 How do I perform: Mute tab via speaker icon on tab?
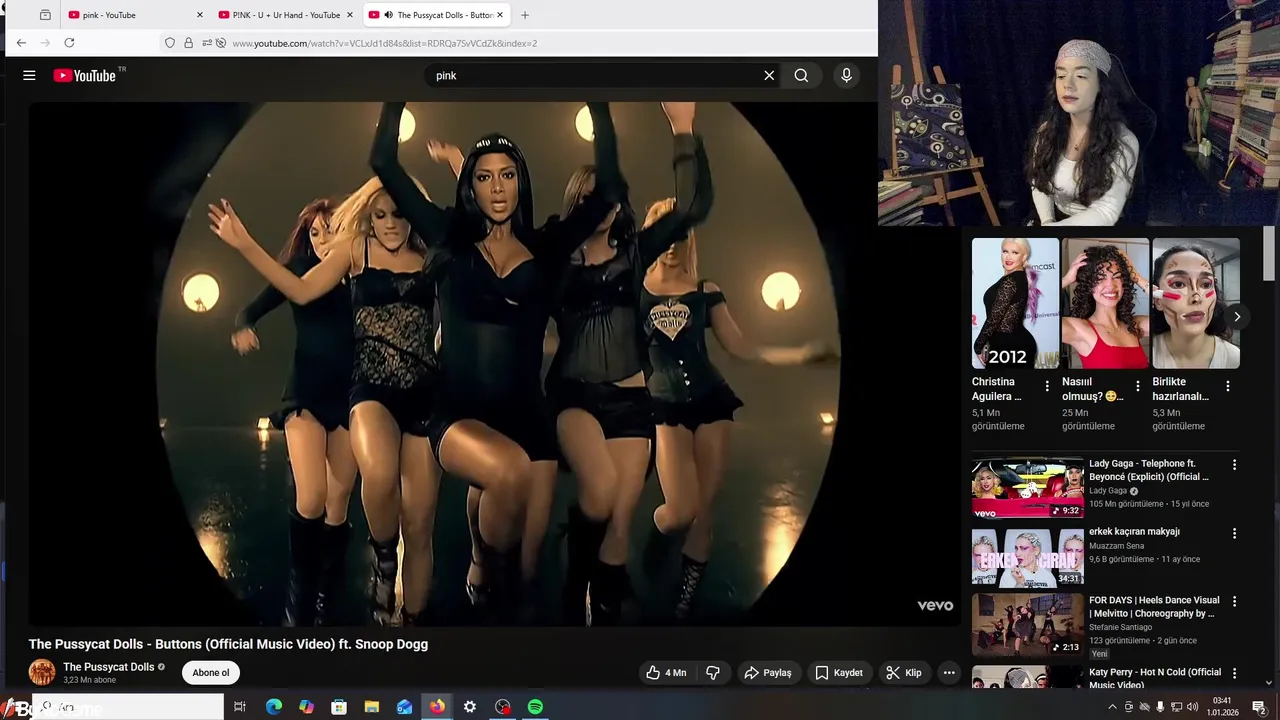coord(388,15)
